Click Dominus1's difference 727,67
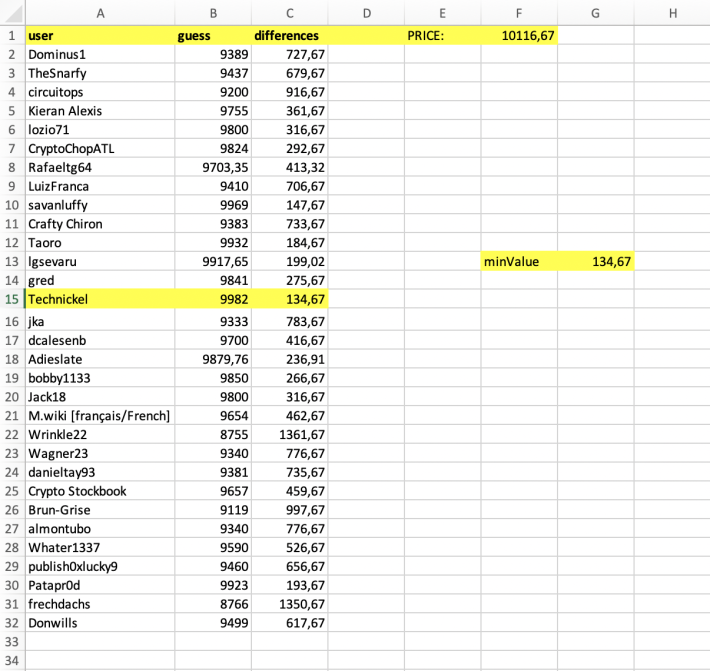 pos(289,54)
